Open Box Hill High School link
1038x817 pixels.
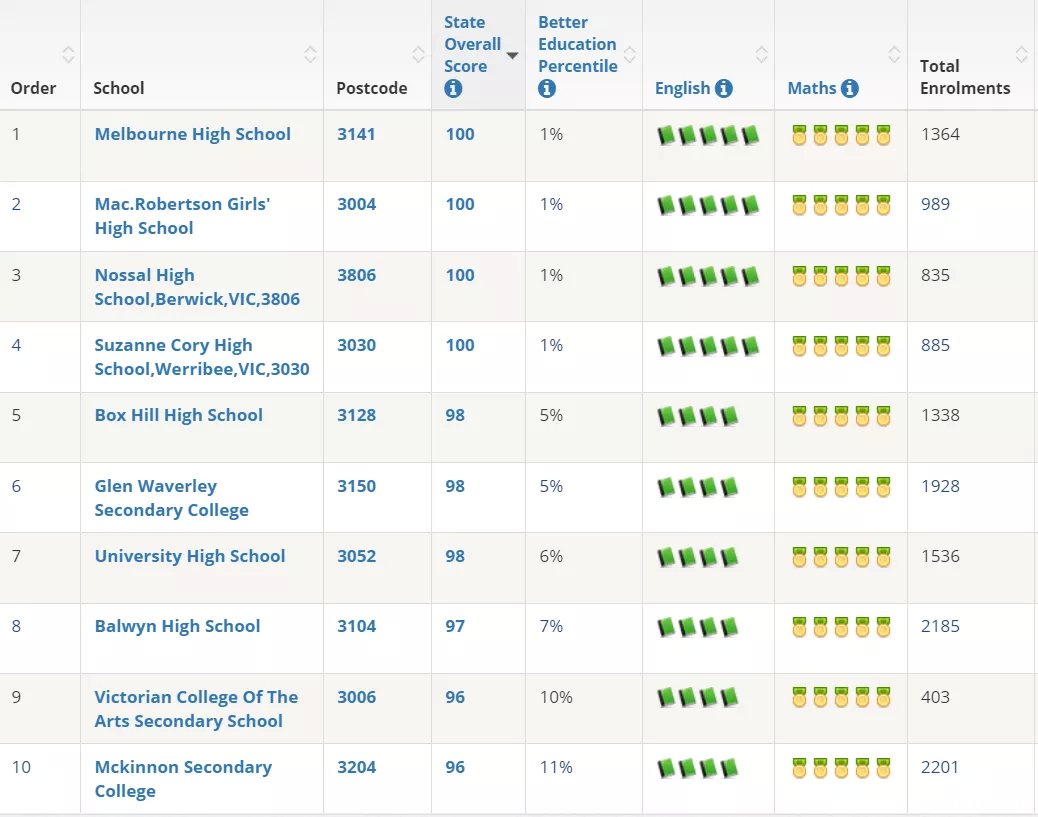(179, 415)
